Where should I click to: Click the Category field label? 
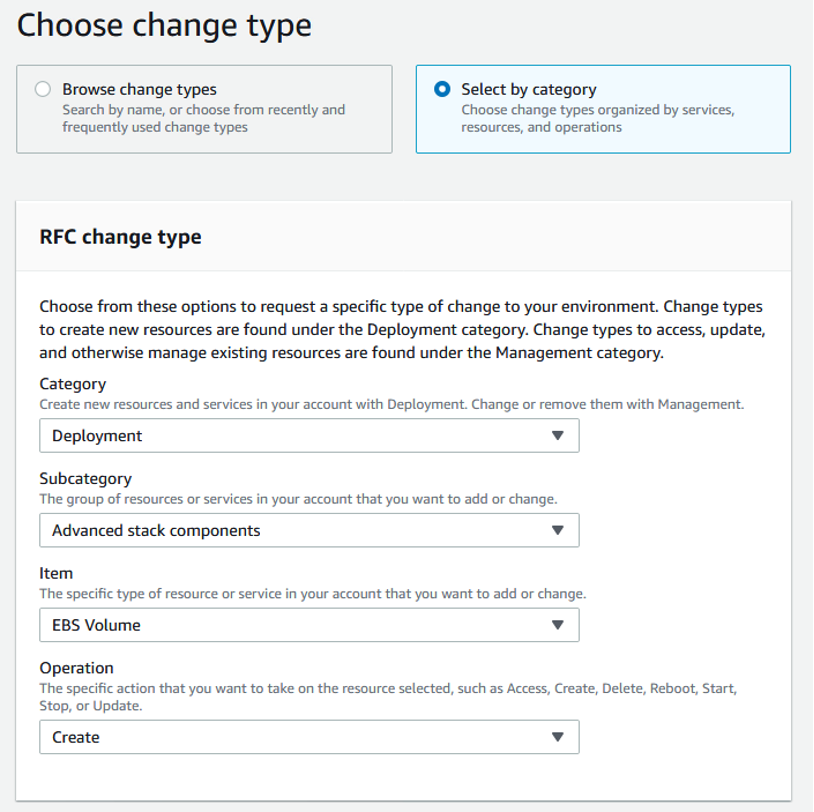click(72, 384)
